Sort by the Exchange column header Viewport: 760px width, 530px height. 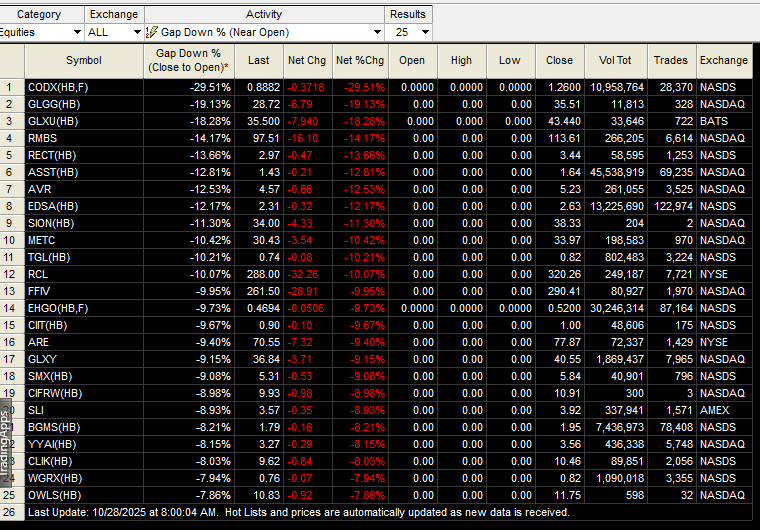pyautogui.click(x=724, y=61)
